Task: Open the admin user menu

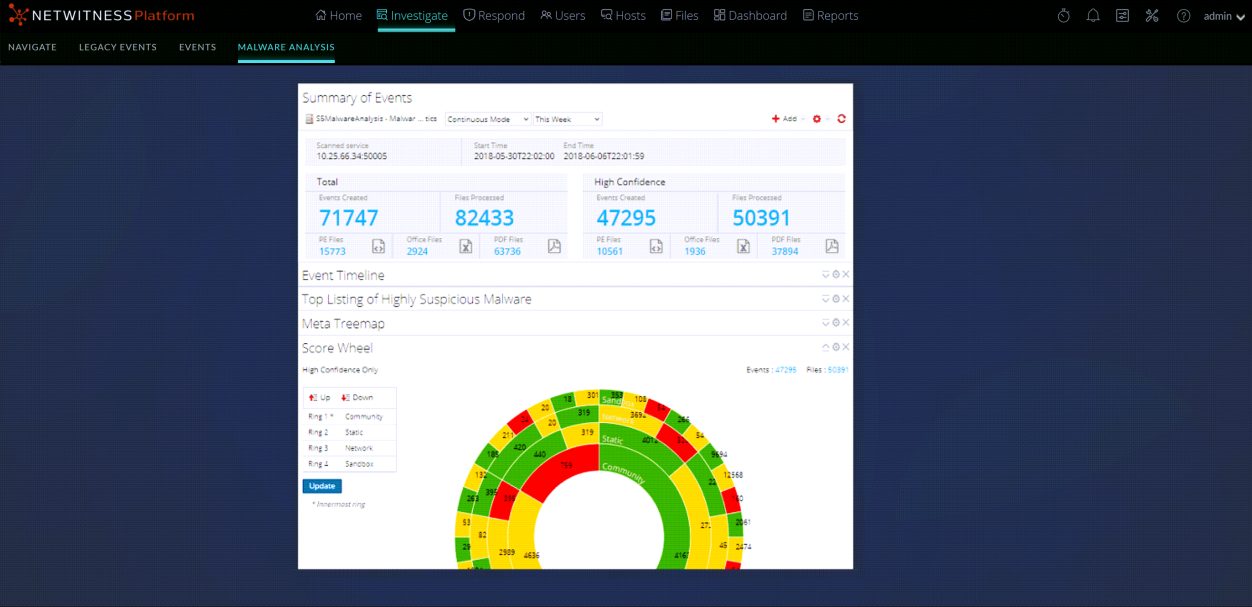Action: [x=1224, y=16]
